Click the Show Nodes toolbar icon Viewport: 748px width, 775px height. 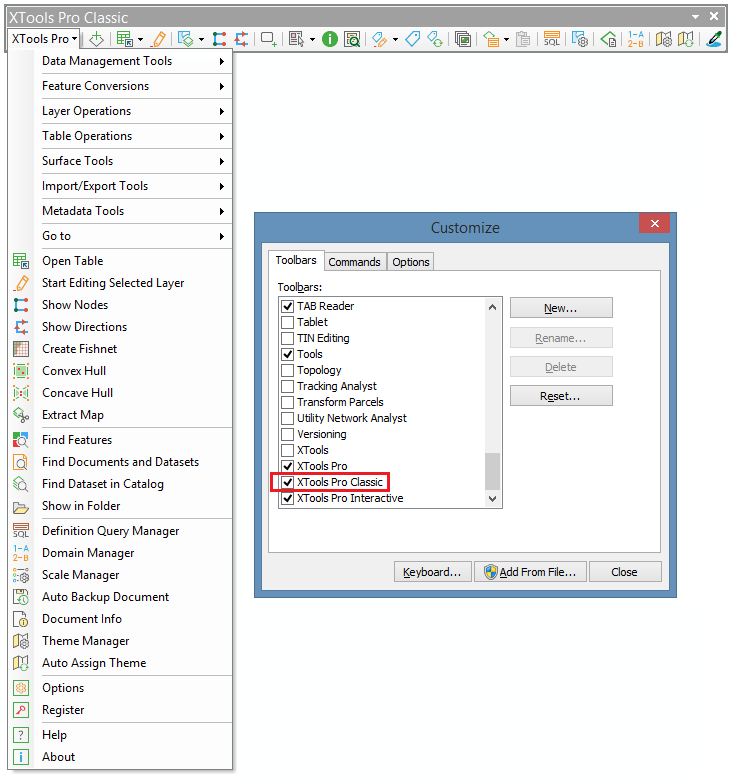pyautogui.click(x=219, y=39)
